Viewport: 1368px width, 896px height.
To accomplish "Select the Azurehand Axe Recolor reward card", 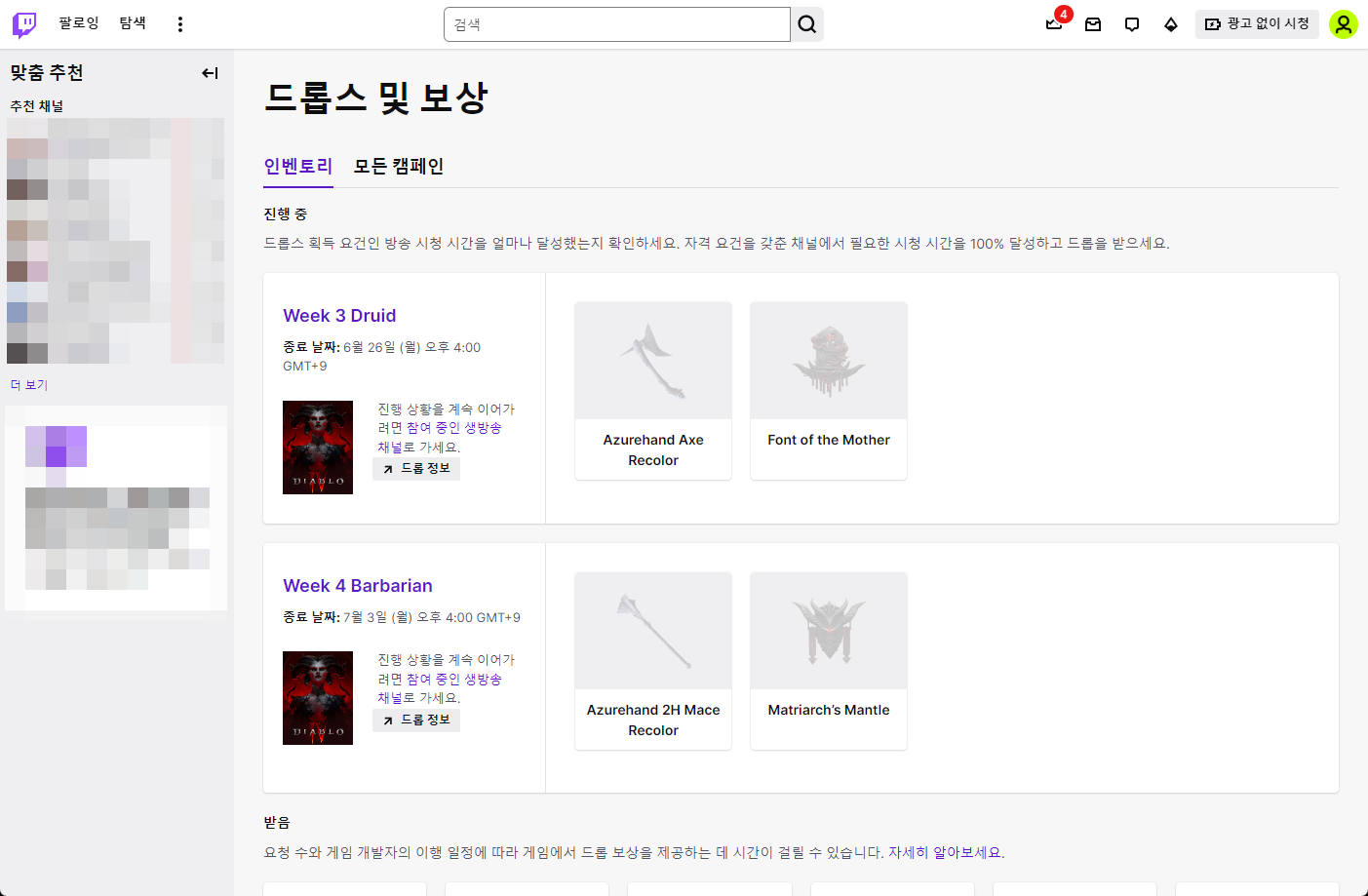I will click(x=653, y=391).
